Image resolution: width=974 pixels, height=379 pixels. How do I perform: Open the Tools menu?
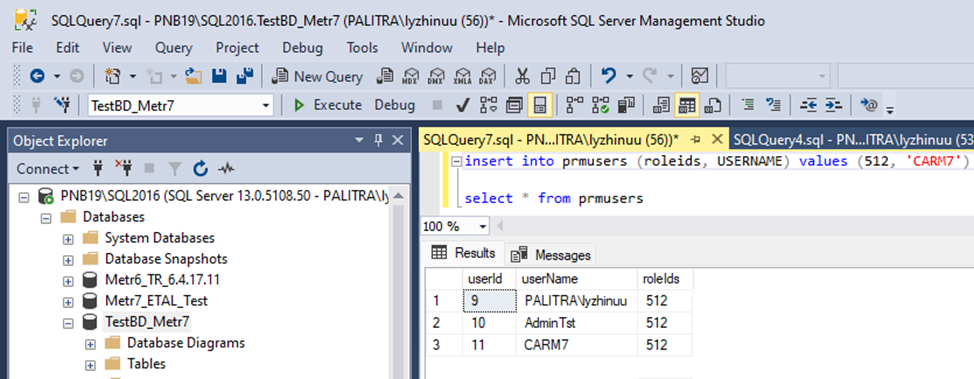pyautogui.click(x=362, y=48)
